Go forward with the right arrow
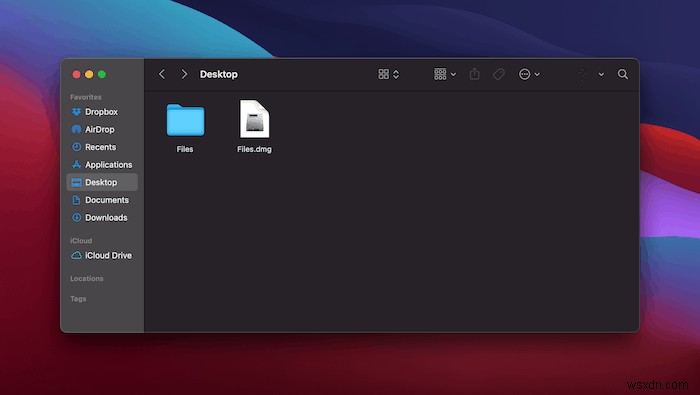Image resolution: width=700 pixels, height=395 pixels. coord(184,74)
